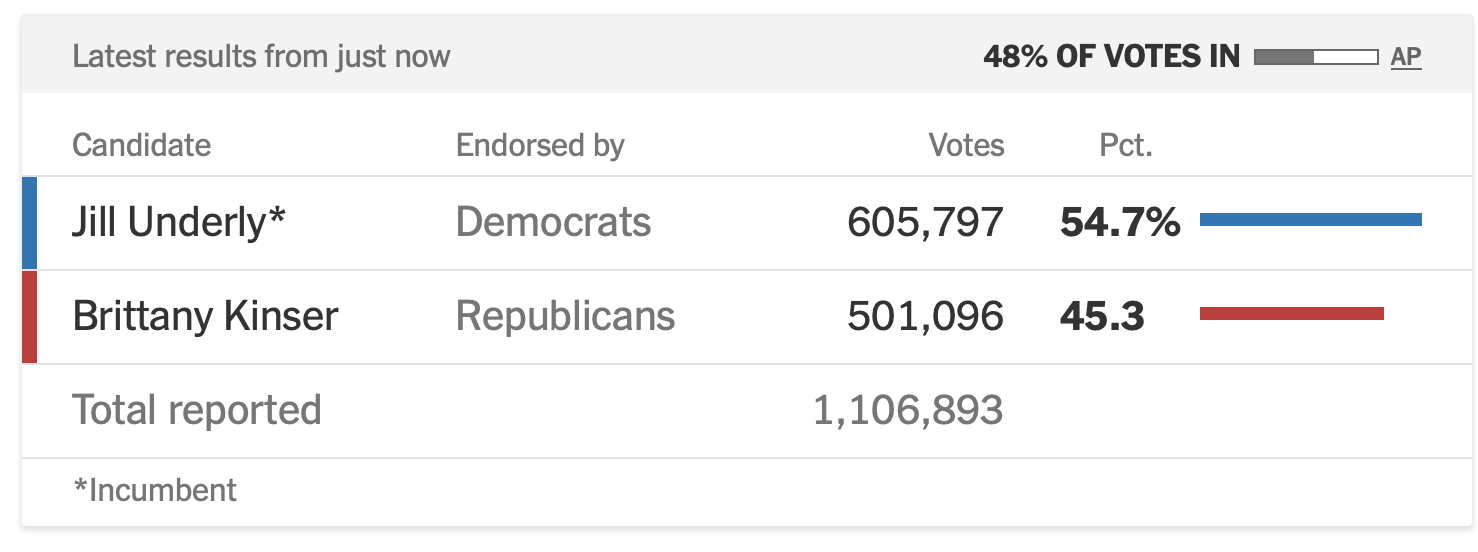1478x552 pixels.
Task: Click the Candidate column header
Action: [141, 145]
